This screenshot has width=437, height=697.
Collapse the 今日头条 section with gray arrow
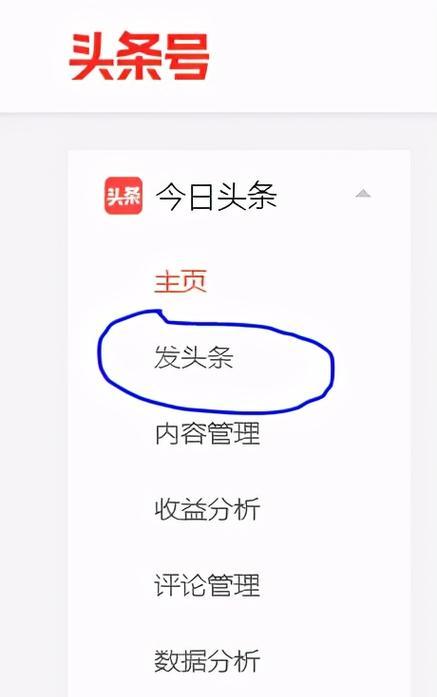tap(363, 194)
